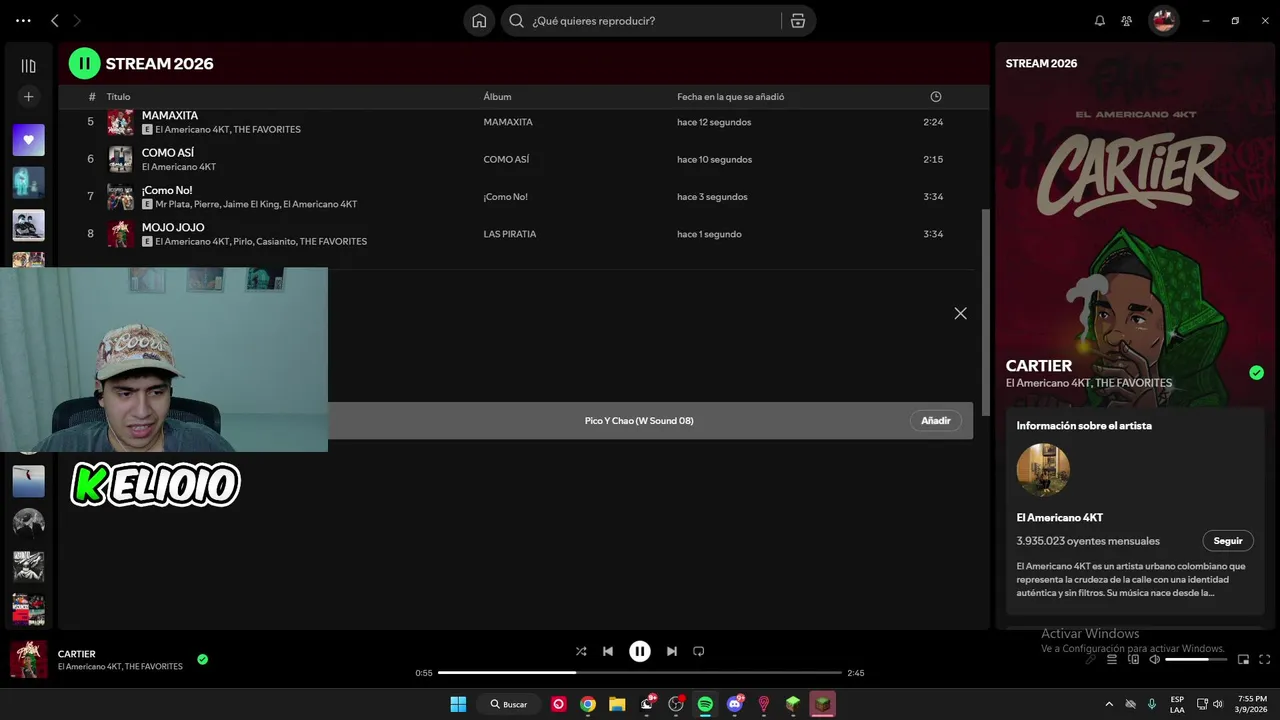Go to Home via house icon
1280x720 pixels.
(479, 21)
